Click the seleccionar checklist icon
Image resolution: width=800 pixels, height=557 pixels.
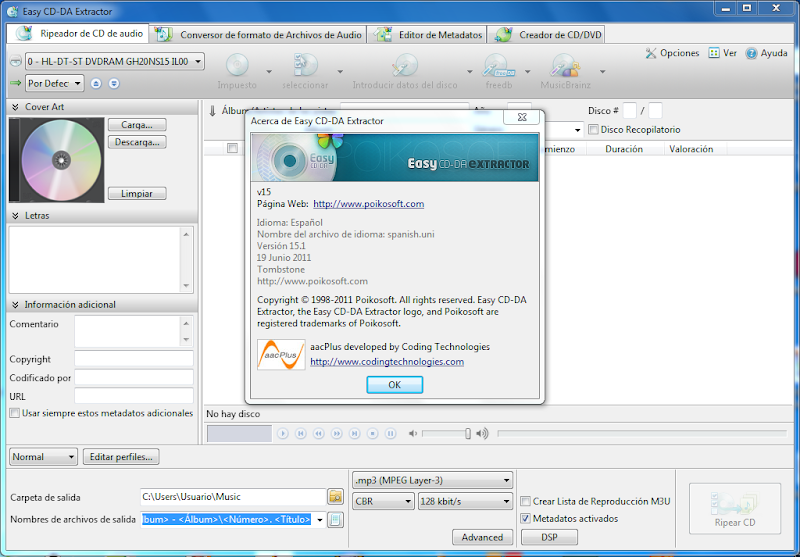(x=305, y=65)
